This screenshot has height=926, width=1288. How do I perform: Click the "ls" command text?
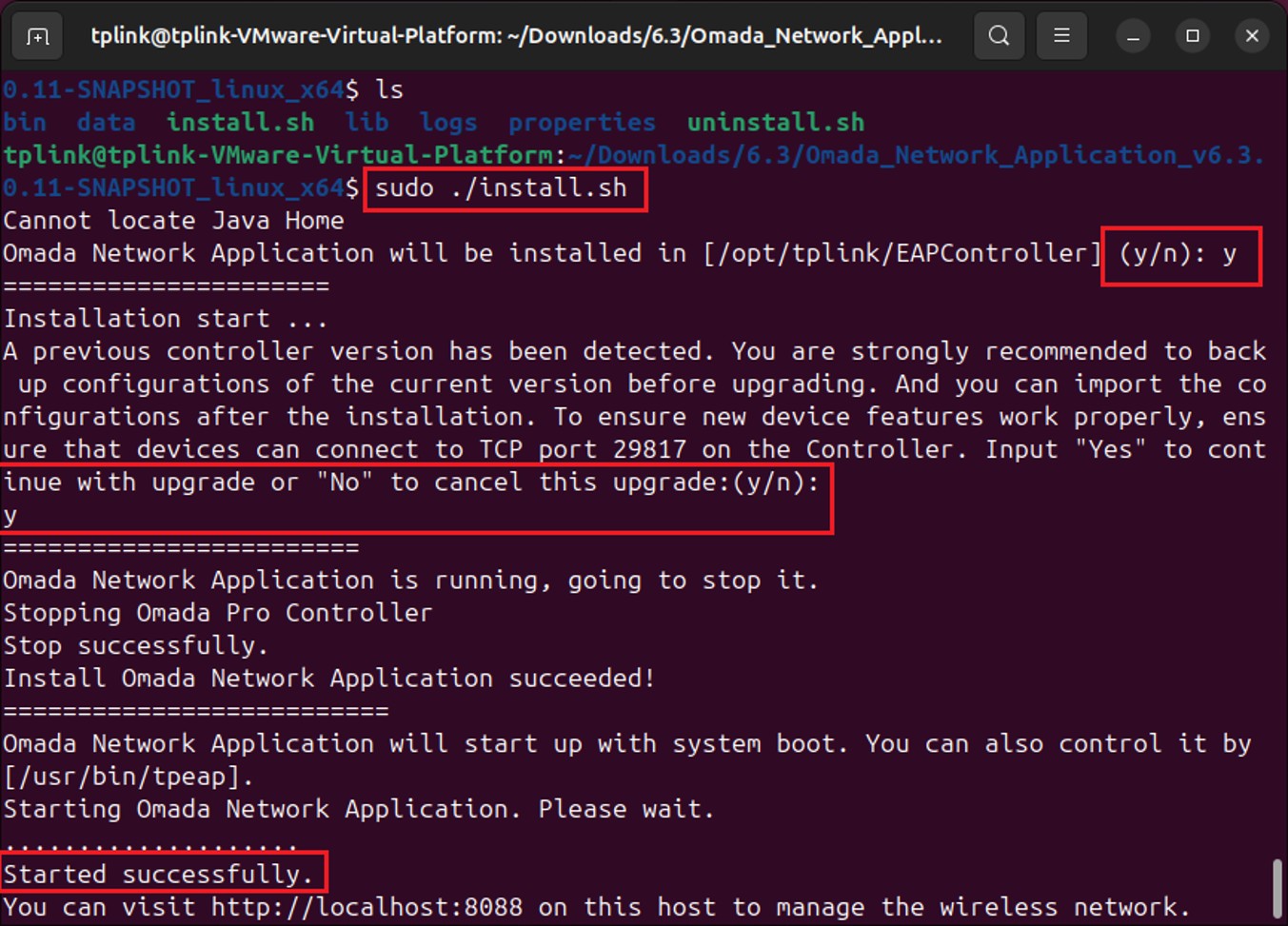click(x=388, y=90)
